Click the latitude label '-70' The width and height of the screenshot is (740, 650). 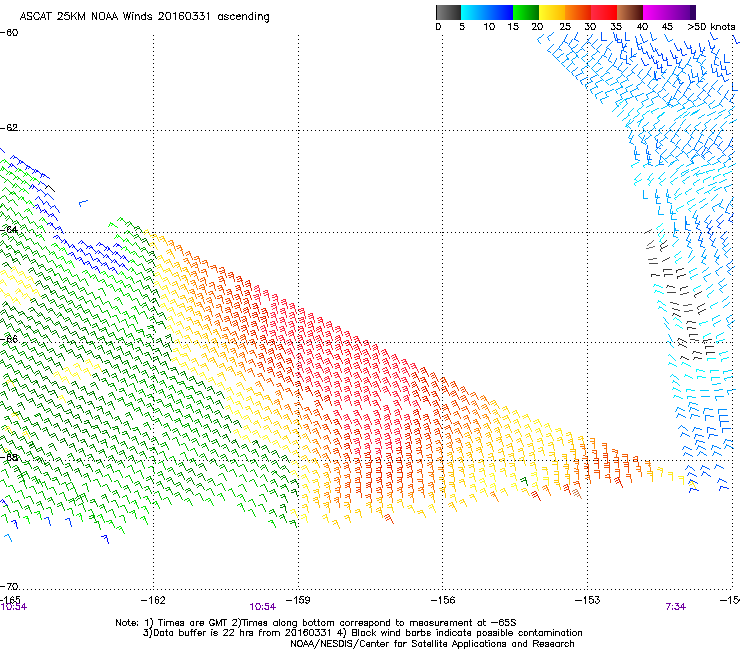[9, 587]
